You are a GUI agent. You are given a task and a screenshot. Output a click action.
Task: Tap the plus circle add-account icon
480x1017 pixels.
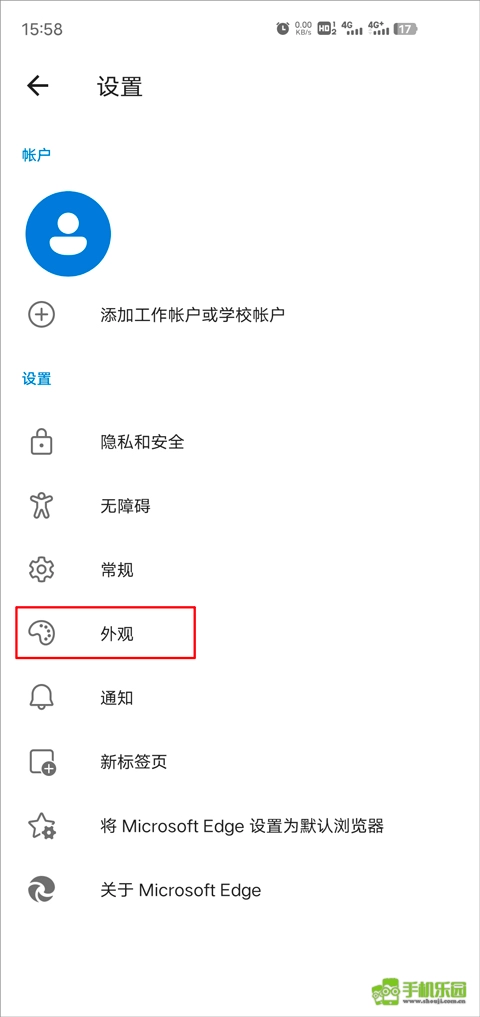[42, 315]
